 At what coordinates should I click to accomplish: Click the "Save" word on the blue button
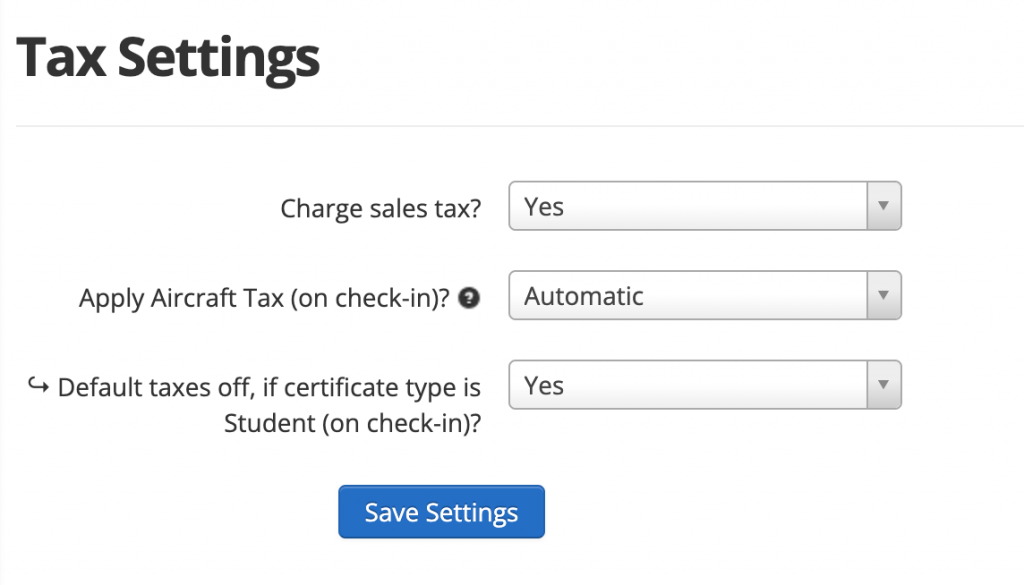tap(391, 513)
